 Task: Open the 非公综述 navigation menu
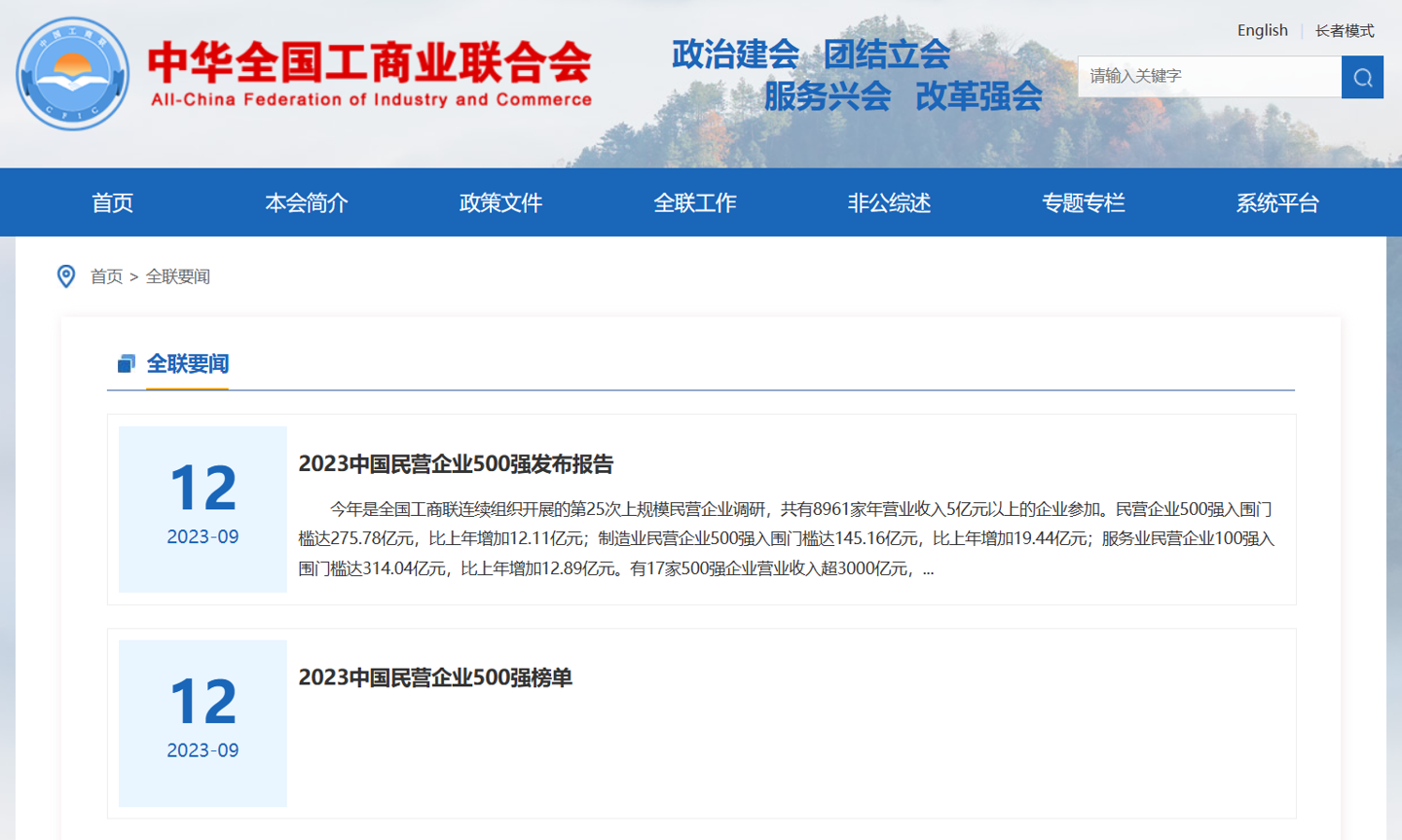[889, 202]
